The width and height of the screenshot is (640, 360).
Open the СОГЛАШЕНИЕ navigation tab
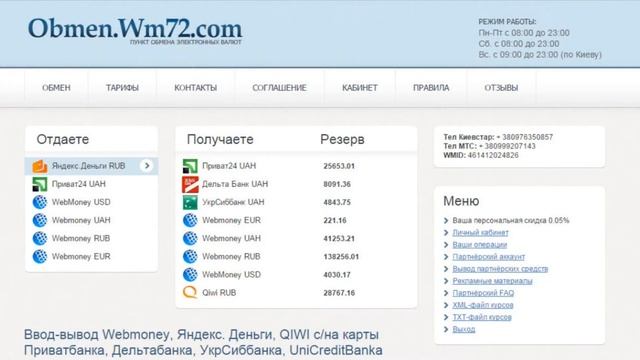click(279, 88)
